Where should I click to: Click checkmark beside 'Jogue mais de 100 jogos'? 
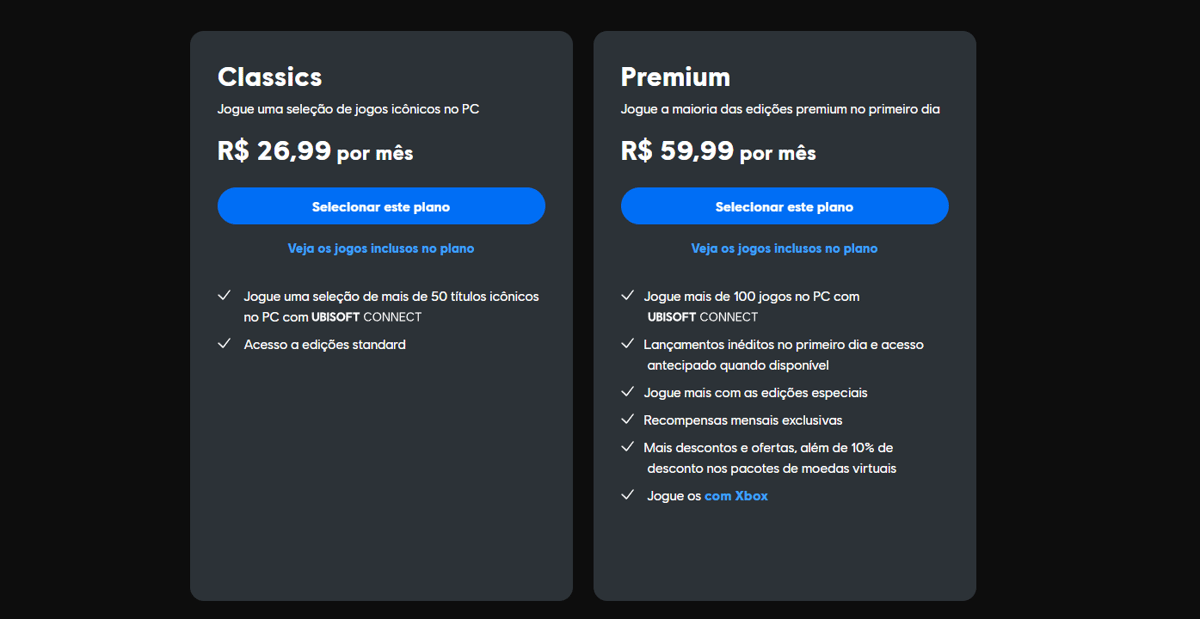(627, 296)
